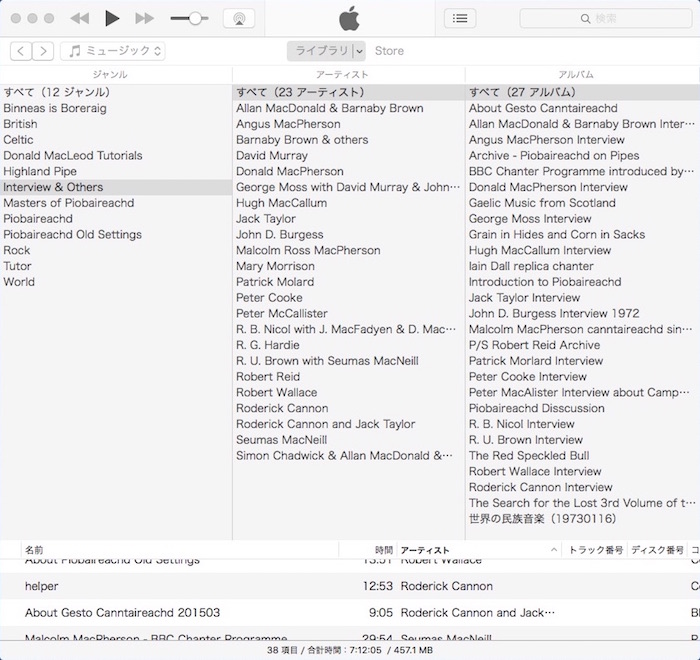Click the search magnifier icon
Screen dimensions: 700x660
tap(585, 18)
